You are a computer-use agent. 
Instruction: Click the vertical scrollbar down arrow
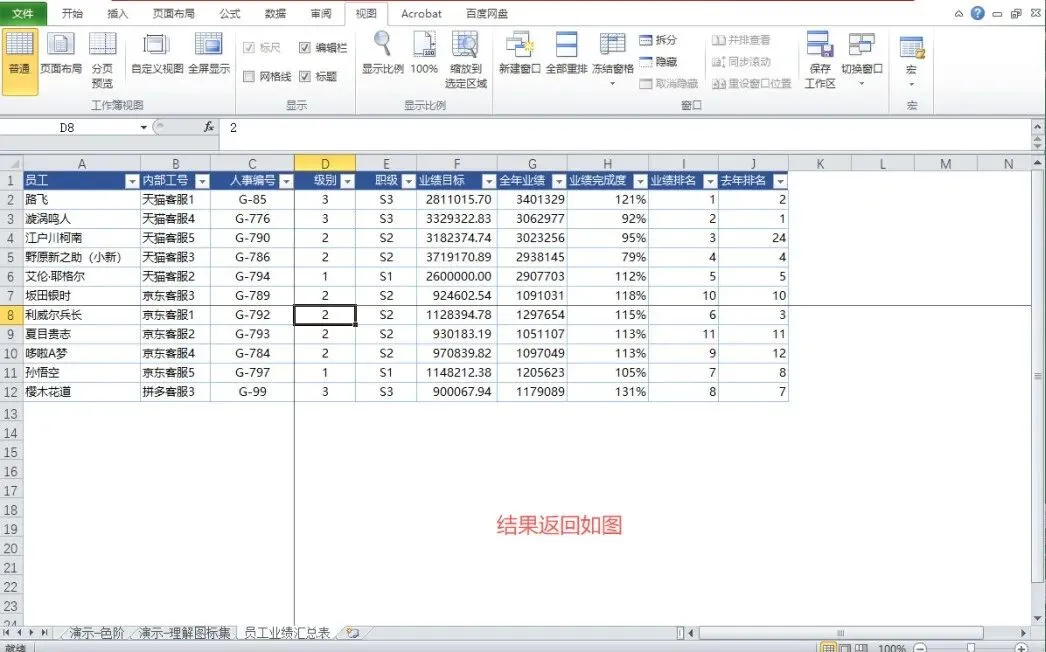pyautogui.click(x=1038, y=619)
